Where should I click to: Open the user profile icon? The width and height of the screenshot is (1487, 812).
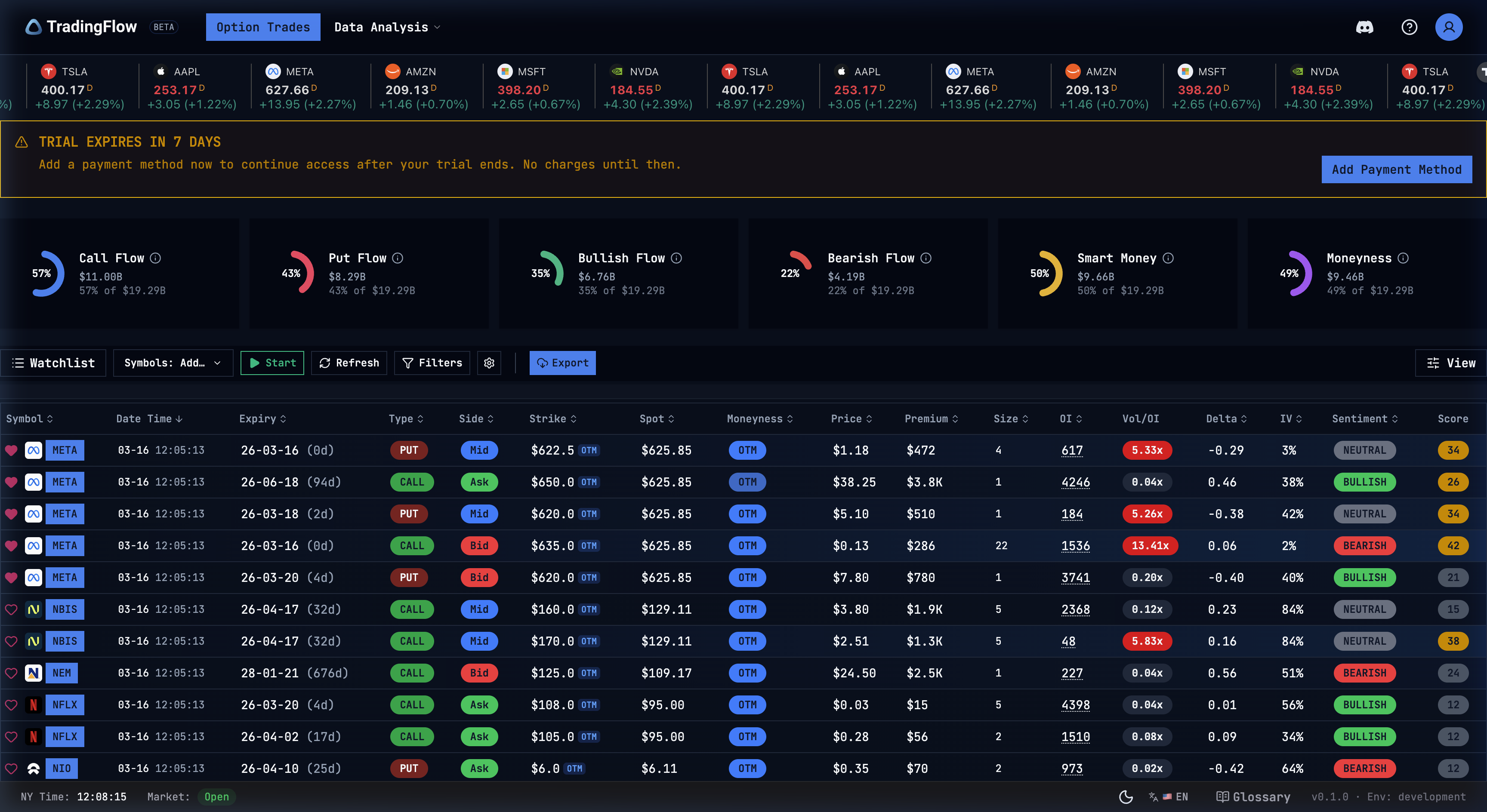[1449, 27]
